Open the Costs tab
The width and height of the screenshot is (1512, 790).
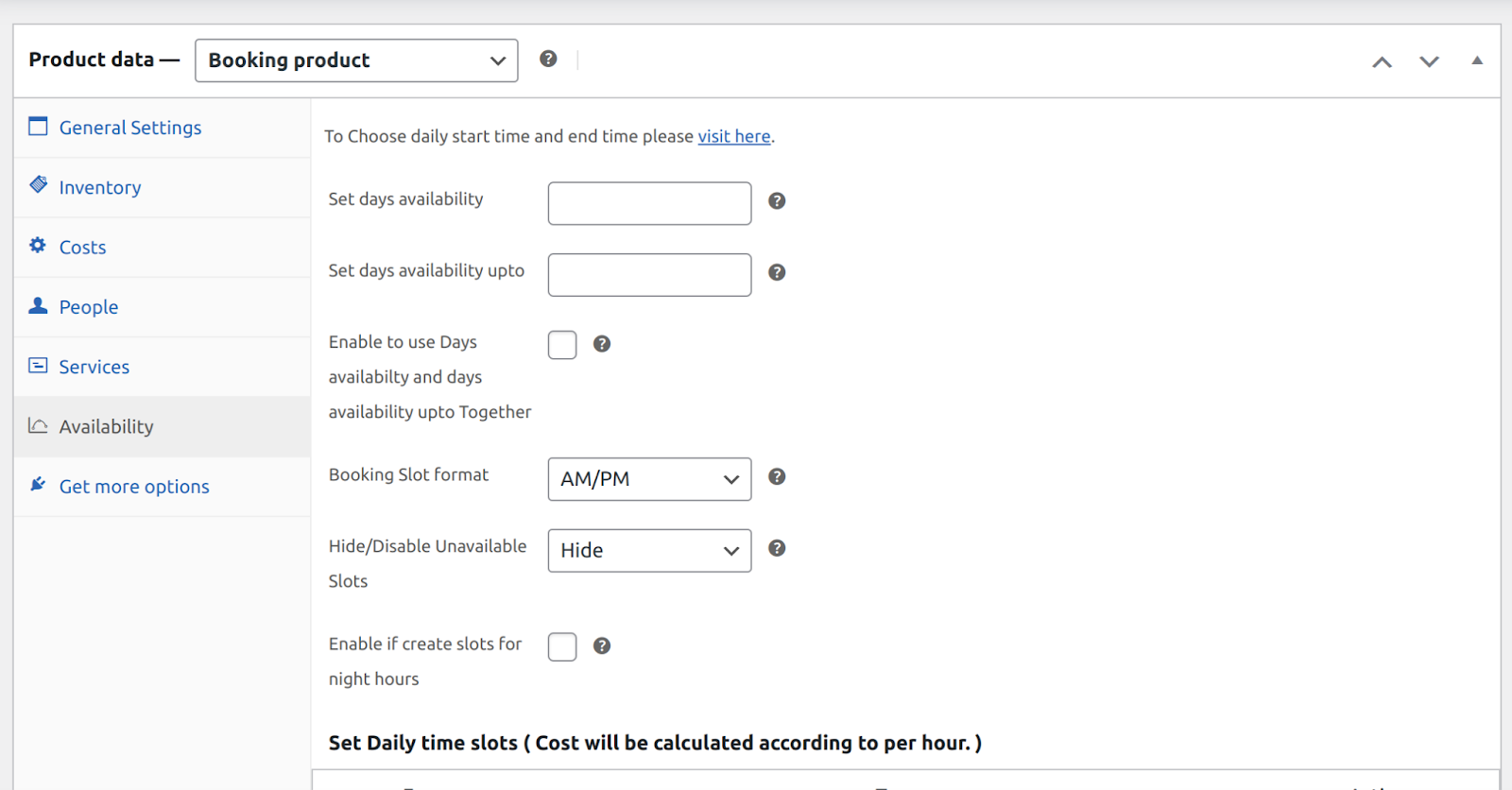click(82, 248)
